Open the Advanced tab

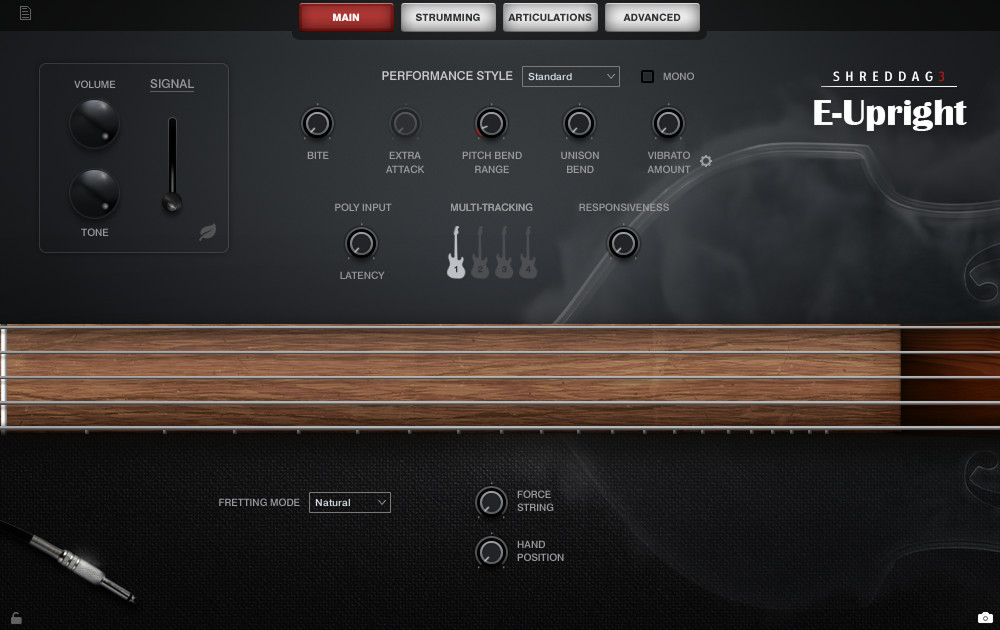click(652, 17)
